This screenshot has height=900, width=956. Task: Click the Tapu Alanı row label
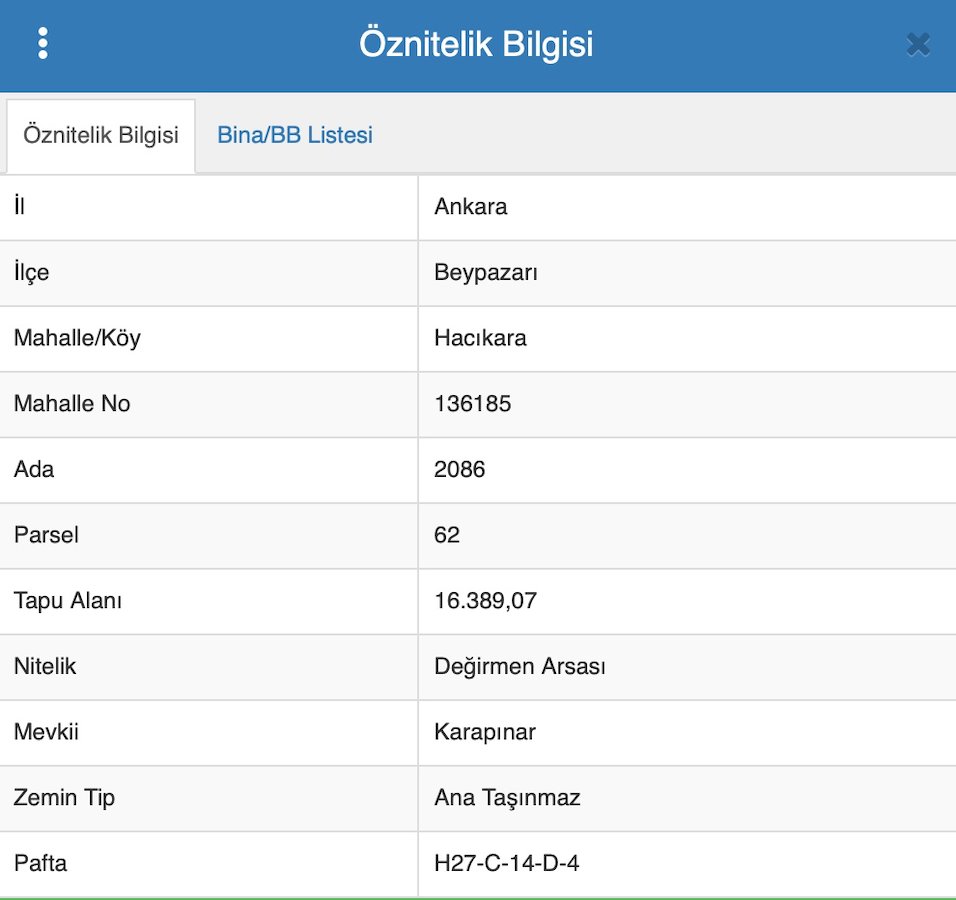click(68, 601)
